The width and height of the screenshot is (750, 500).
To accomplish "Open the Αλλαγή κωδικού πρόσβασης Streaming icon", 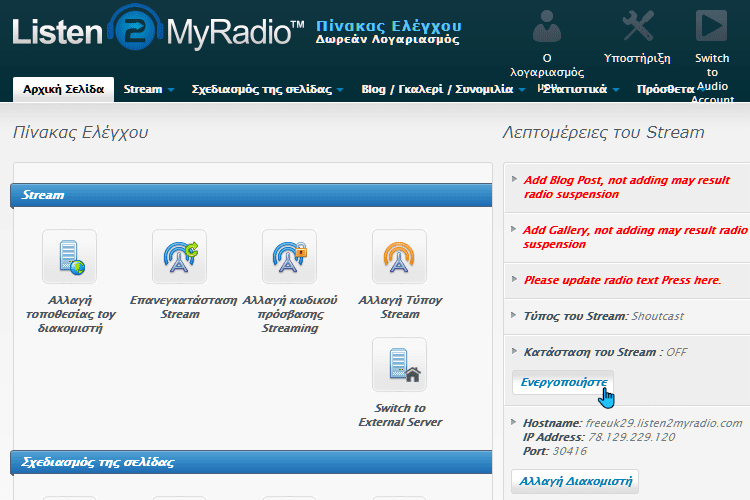I will point(289,256).
